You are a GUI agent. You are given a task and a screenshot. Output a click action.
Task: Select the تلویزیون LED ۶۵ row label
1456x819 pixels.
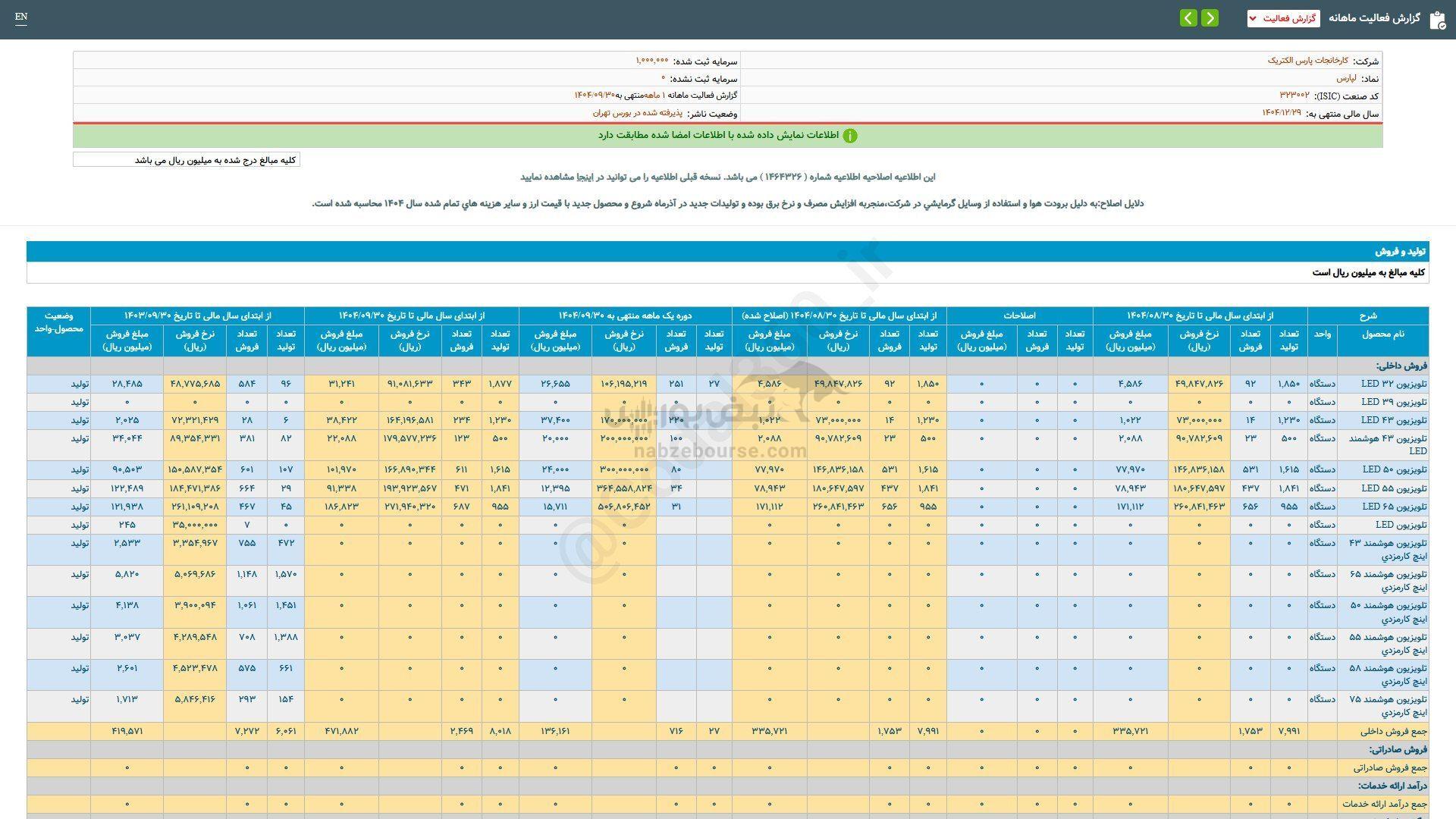[x=1394, y=507]
